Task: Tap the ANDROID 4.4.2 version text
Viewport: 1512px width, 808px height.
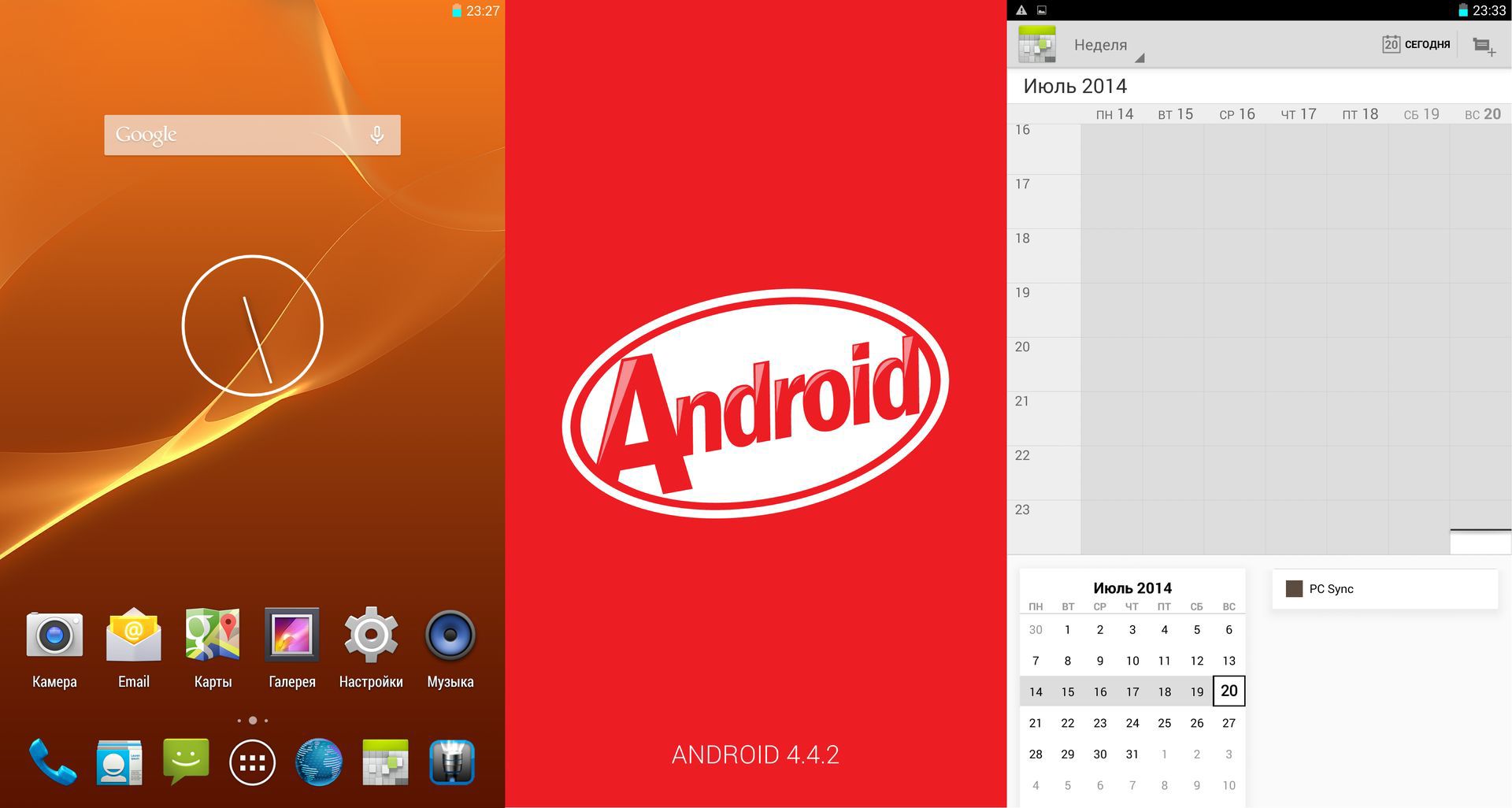Action: coord(755,754)
